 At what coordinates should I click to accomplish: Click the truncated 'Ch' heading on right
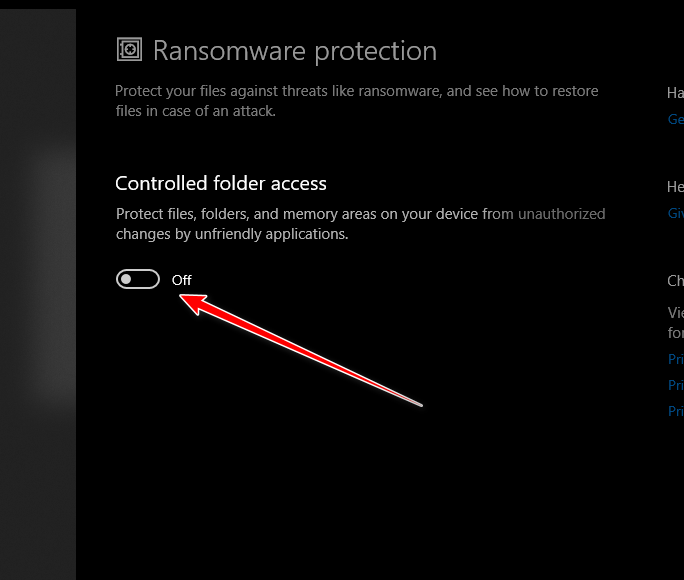pos(675,281)
